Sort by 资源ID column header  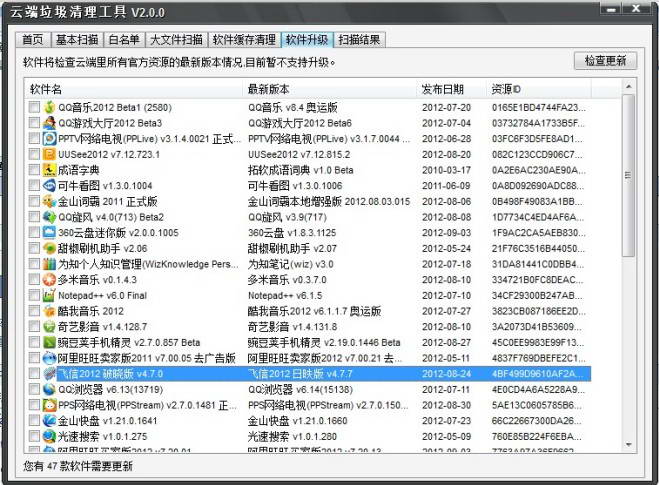[538, 89]
